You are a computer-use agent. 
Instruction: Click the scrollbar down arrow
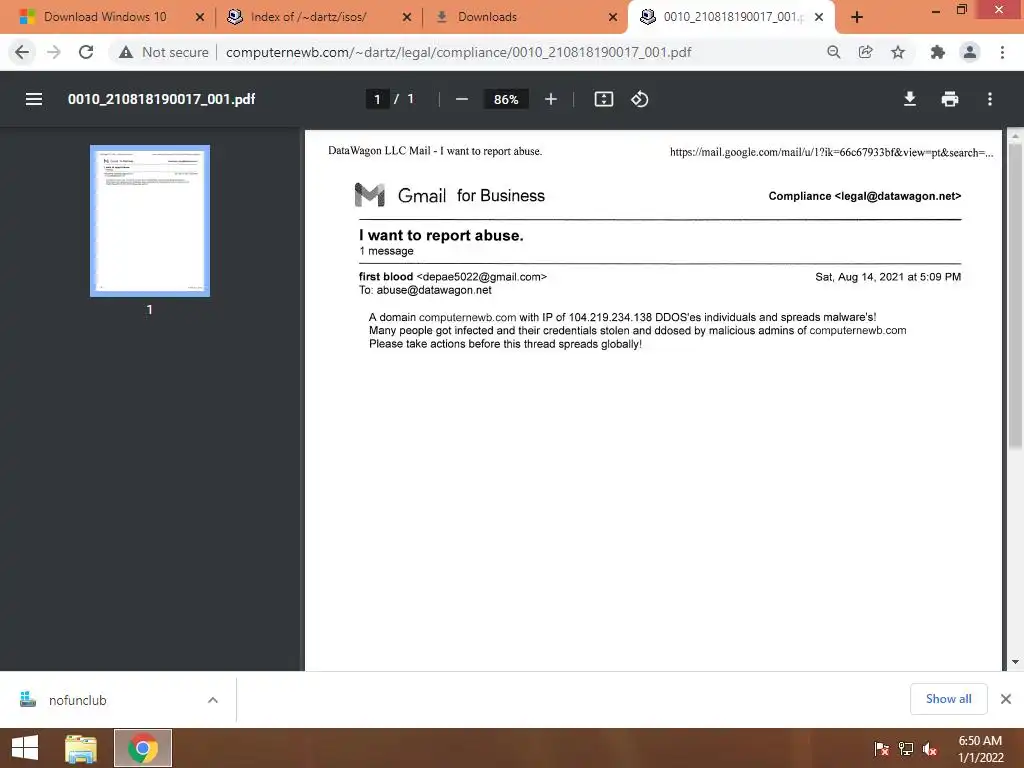coord(1015,662)
